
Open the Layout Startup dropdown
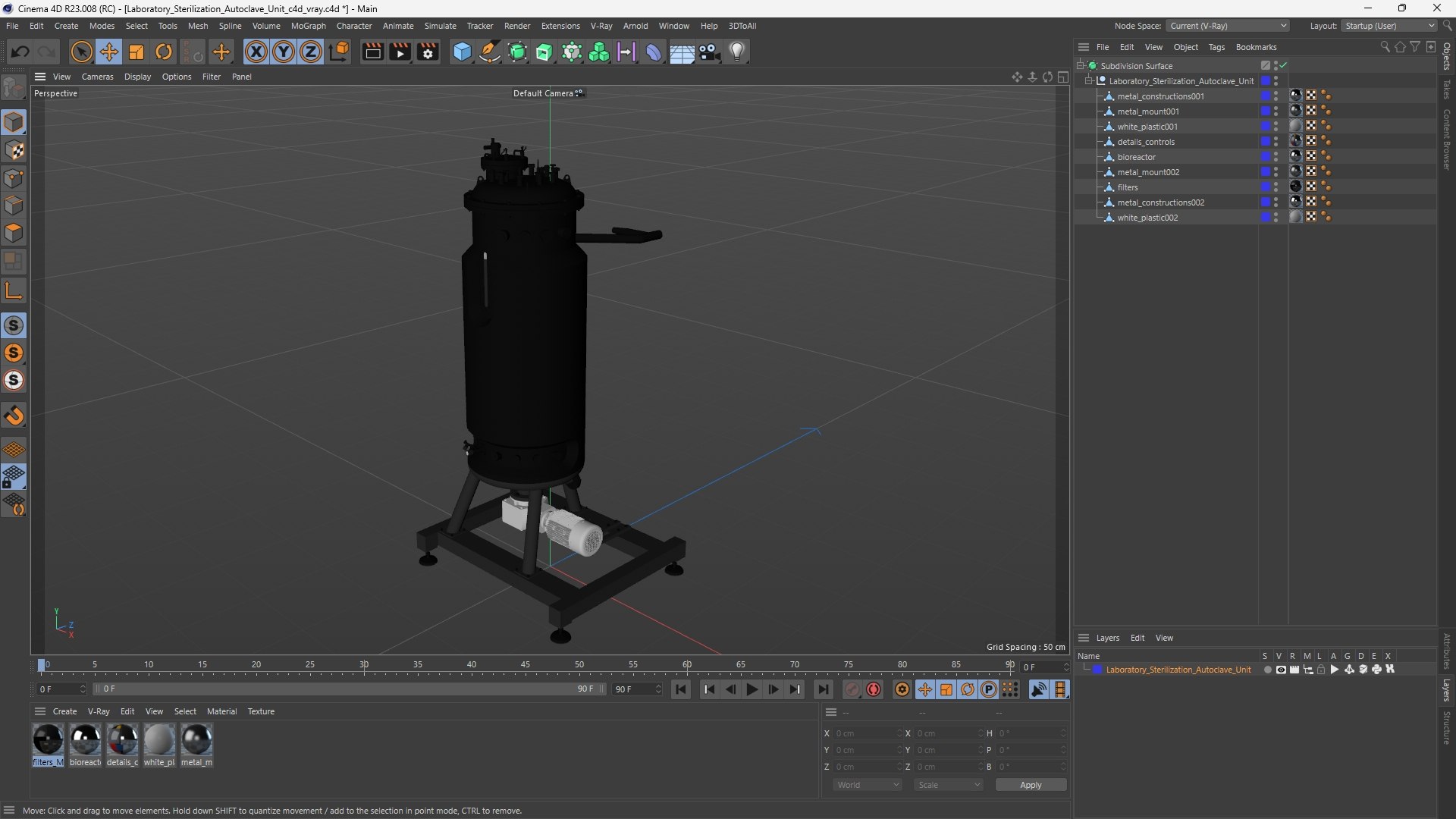1389,26
